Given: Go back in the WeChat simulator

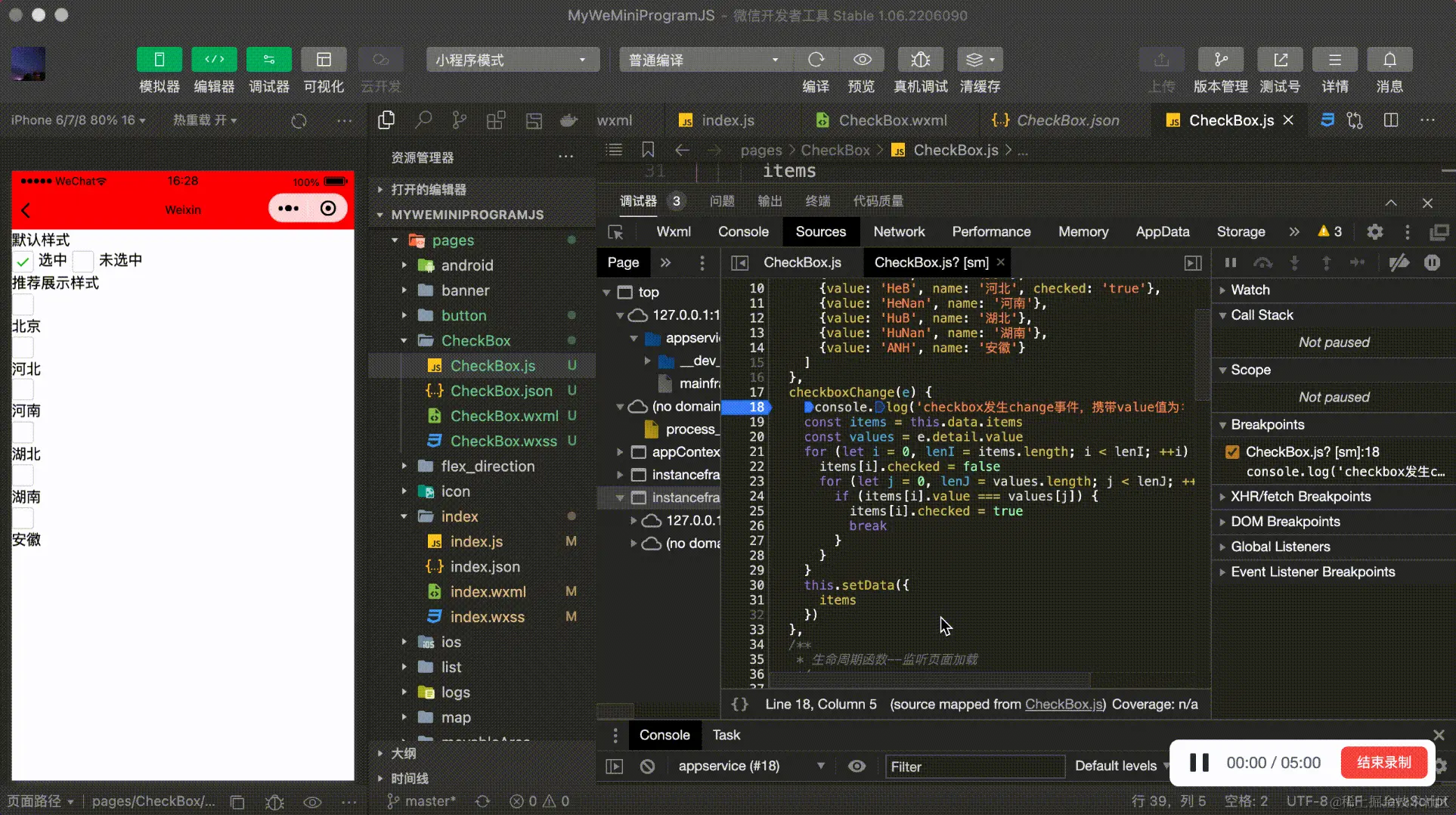Looking at the screenshot, I should [26, 210].
